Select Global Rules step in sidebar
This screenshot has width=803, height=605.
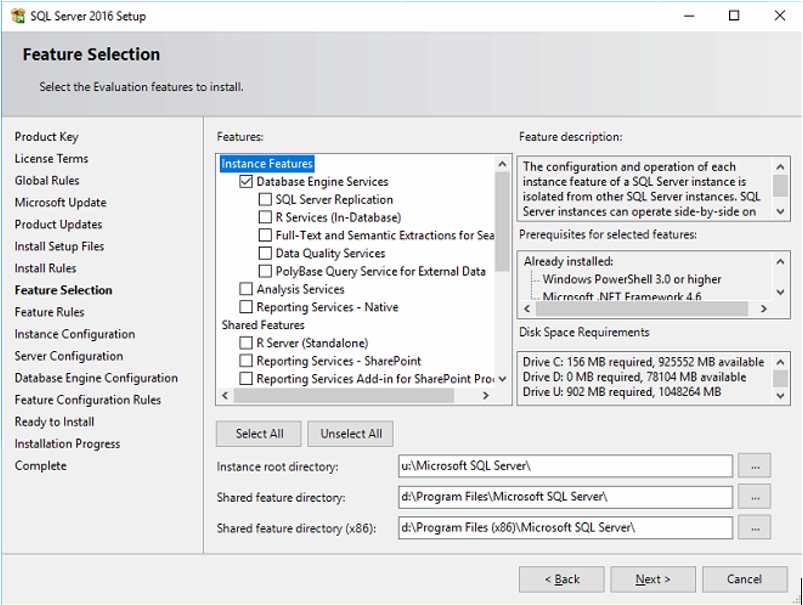click(x=47, y=181)
